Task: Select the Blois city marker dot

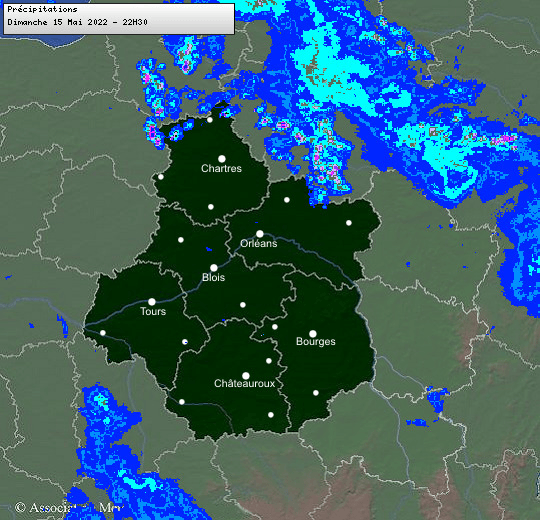Action: pyautogui.click(x=214, y=268)
